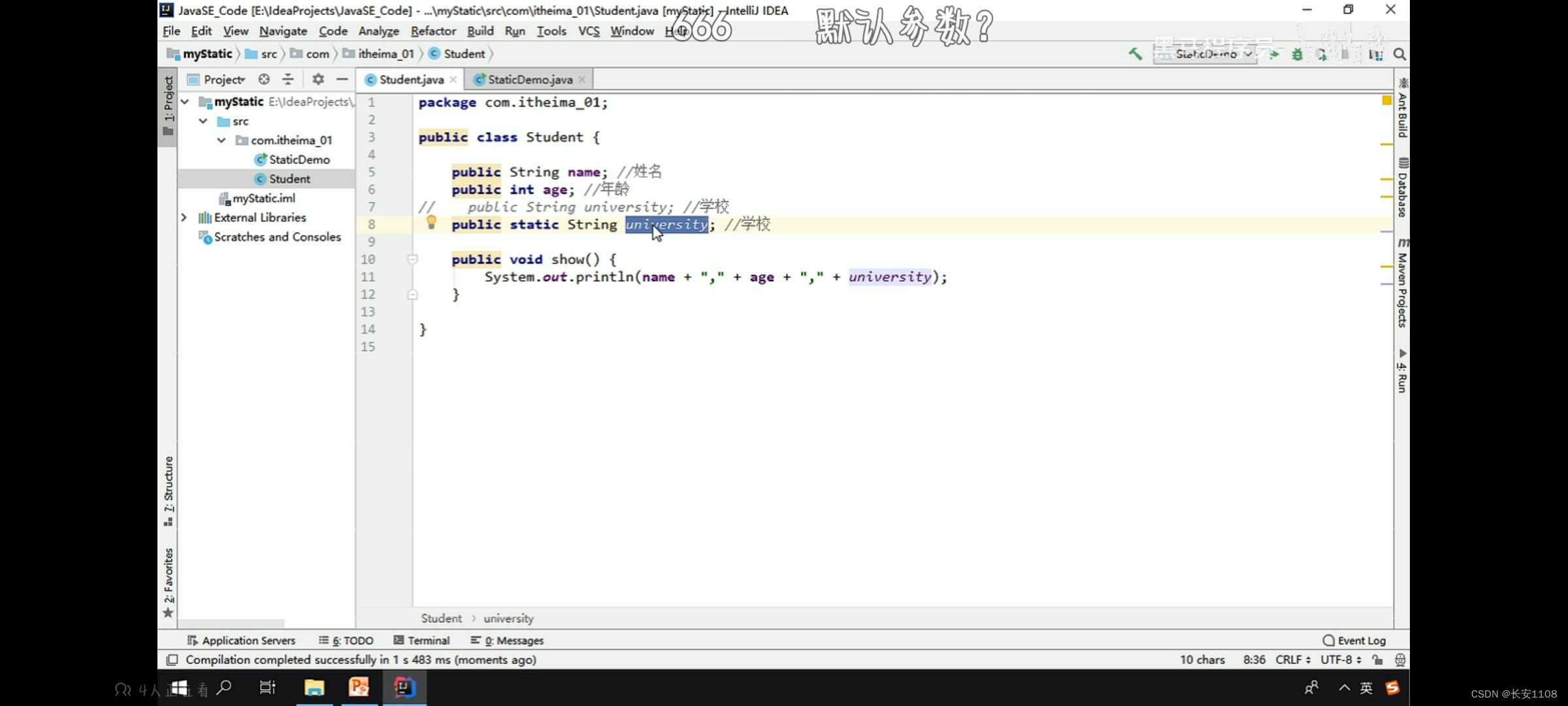Open the Navigate menu

tap(283, 31)
